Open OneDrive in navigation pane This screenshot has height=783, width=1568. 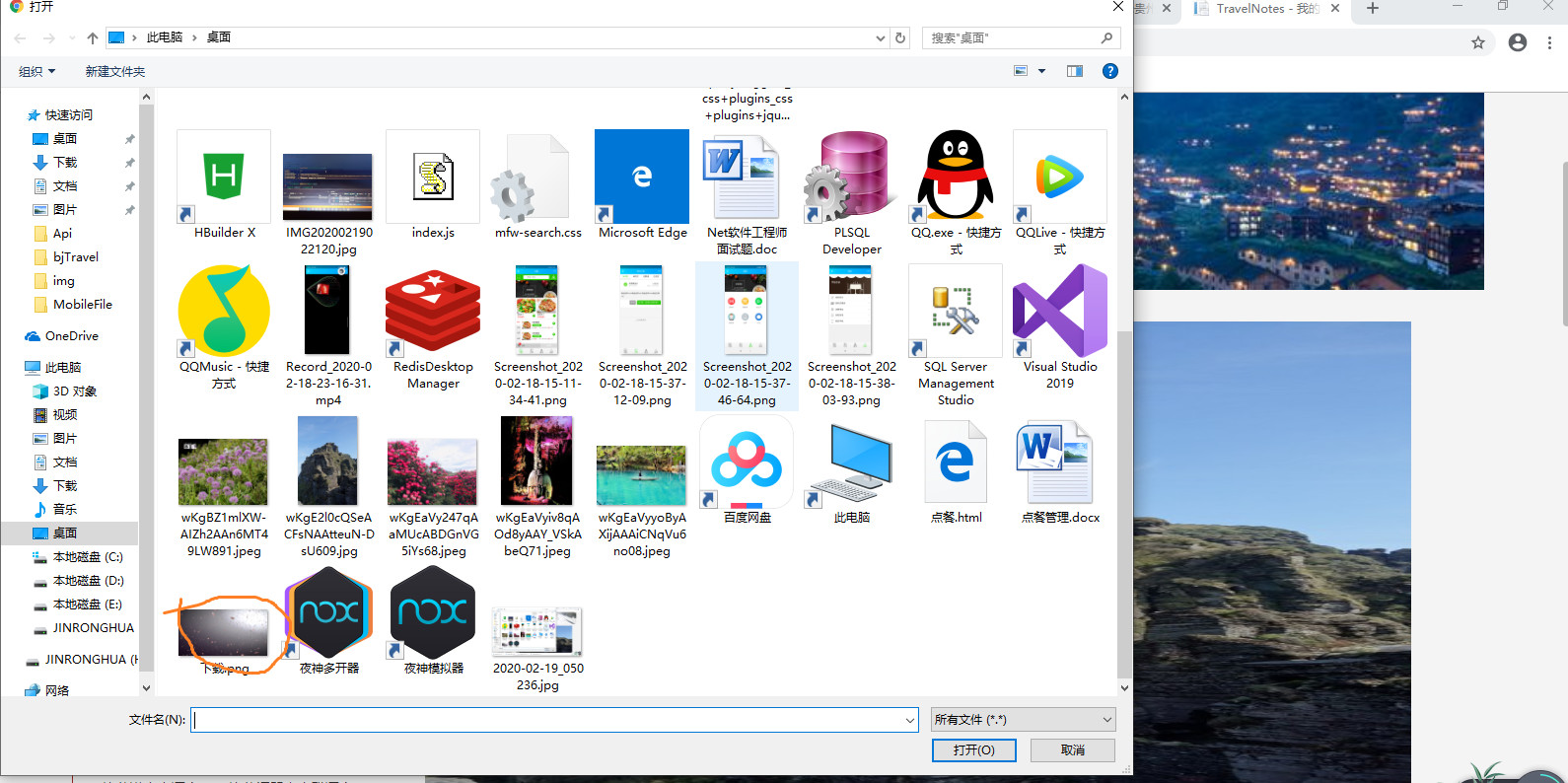coord(62,336)
